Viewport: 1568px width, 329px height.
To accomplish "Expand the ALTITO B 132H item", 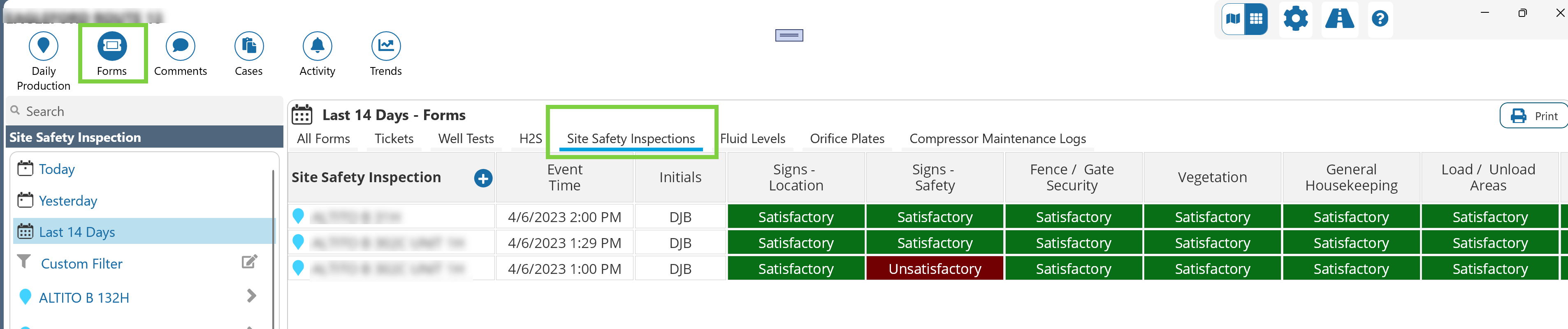I will coord(251,296).
